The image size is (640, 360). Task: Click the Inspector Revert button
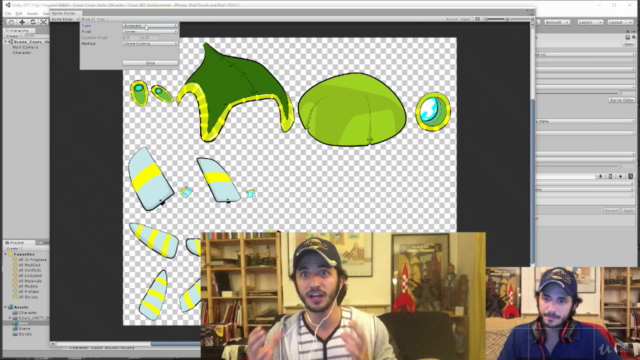pos(611,211)
